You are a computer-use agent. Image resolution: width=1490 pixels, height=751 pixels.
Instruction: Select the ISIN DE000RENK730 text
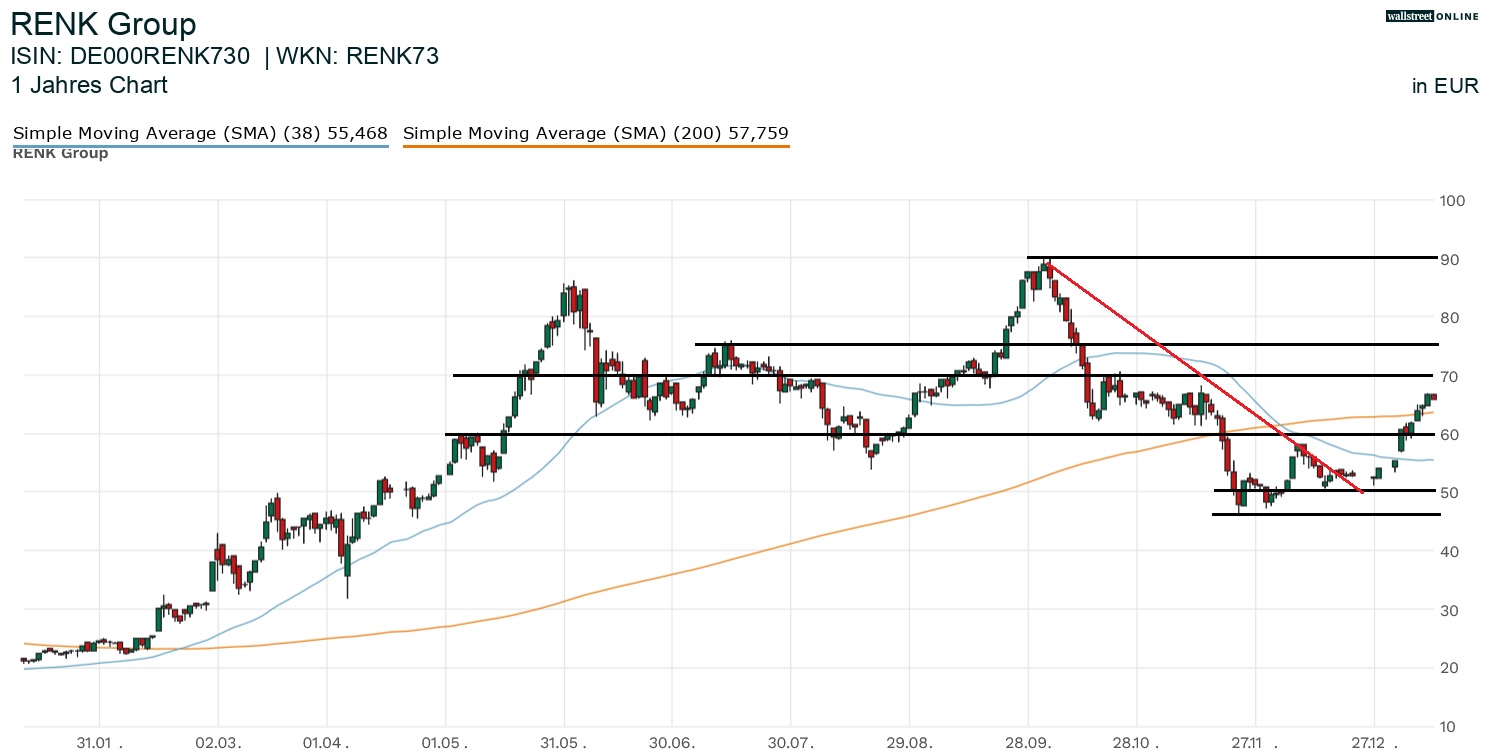tap(130, 56)
